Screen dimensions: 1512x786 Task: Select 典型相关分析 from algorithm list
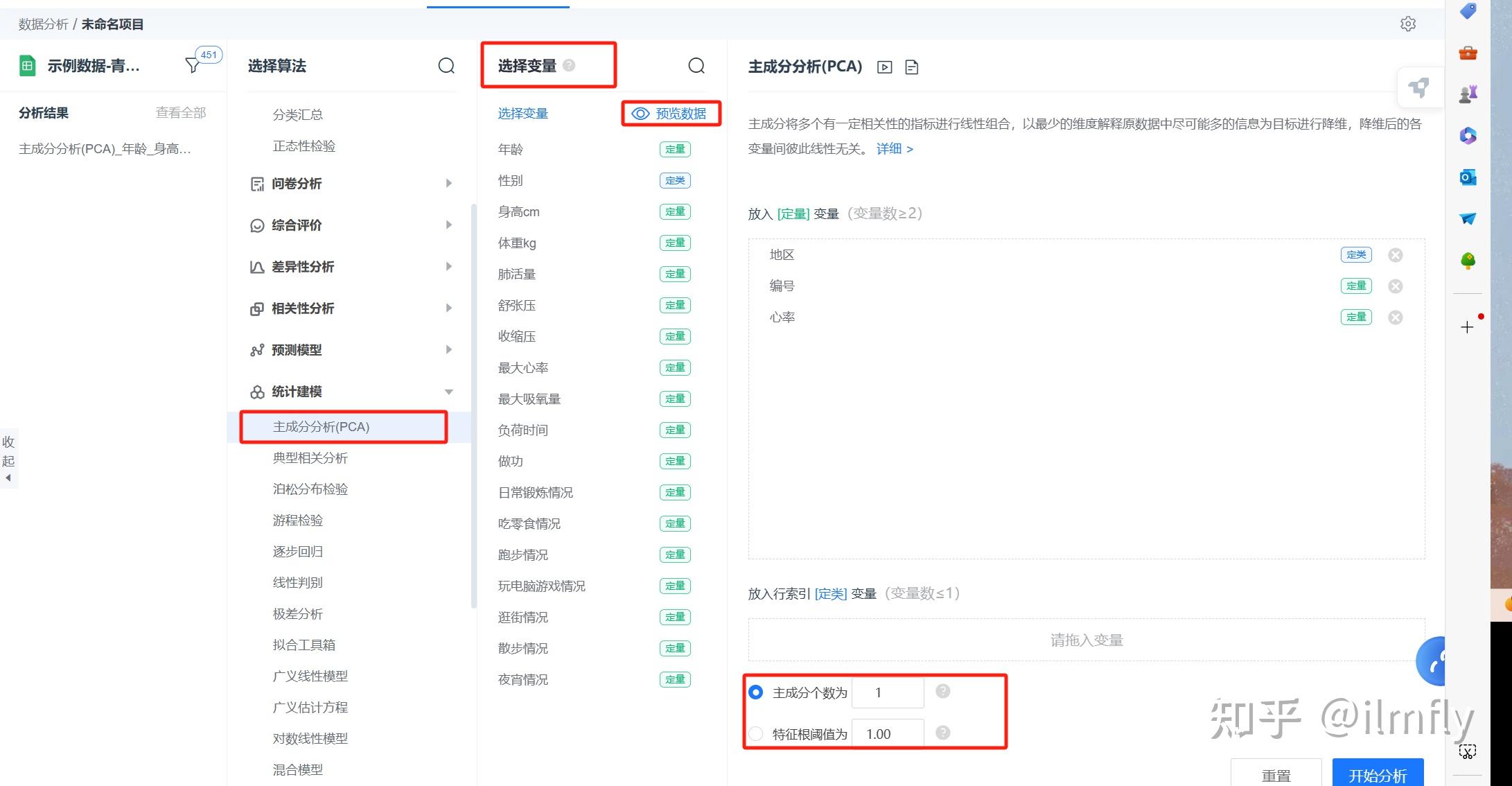(x=310, y=457)
